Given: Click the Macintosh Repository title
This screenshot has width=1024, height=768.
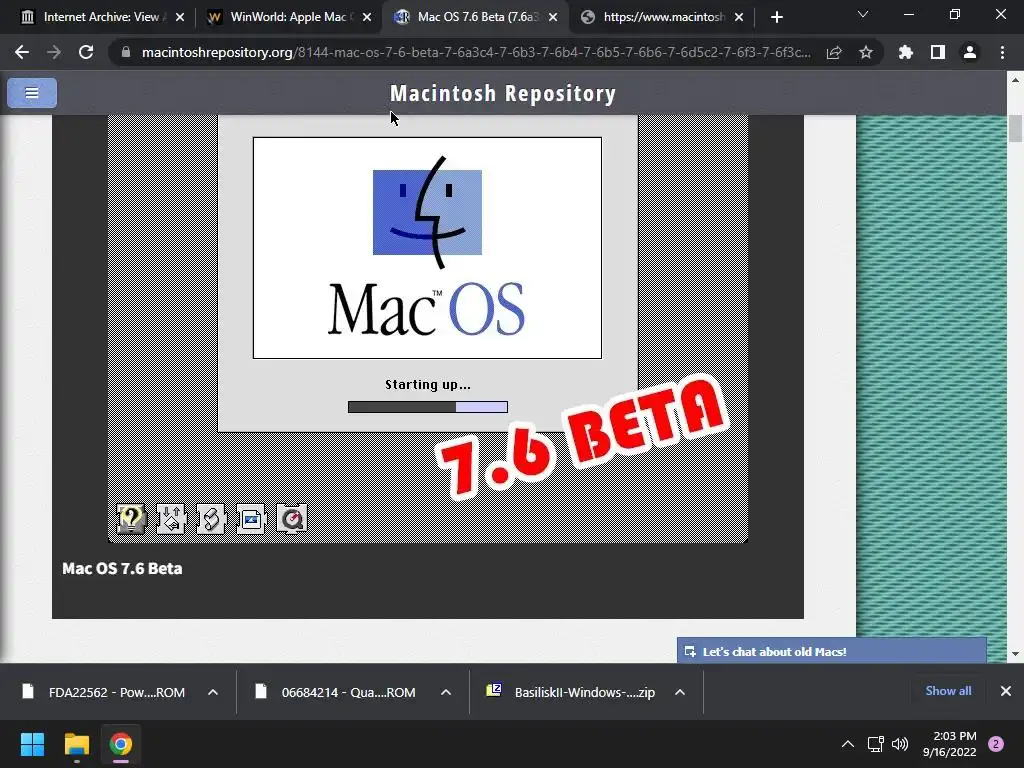Looking at the screenshot, I should 503,93.
